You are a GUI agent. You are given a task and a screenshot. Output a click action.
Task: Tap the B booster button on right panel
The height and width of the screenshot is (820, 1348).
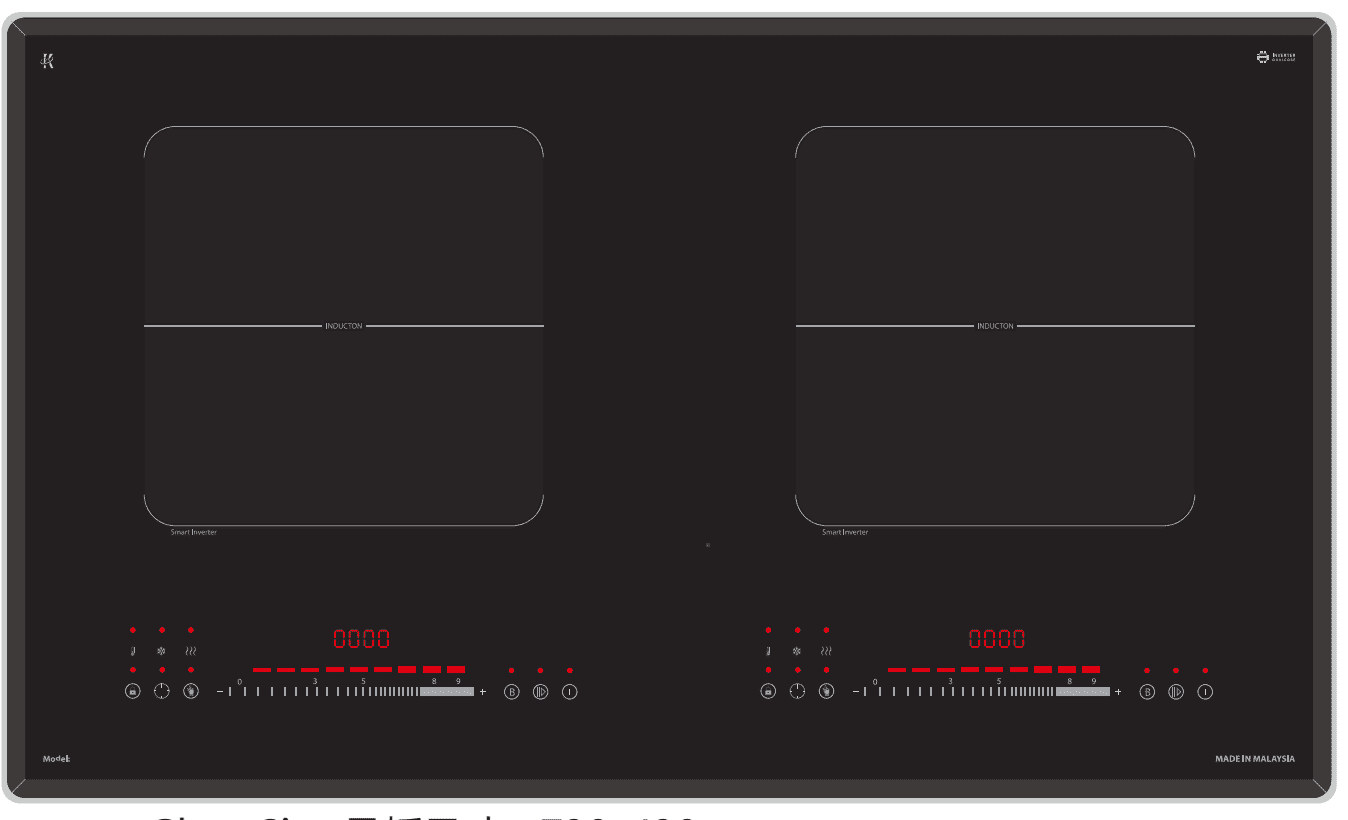(1147, 691)
